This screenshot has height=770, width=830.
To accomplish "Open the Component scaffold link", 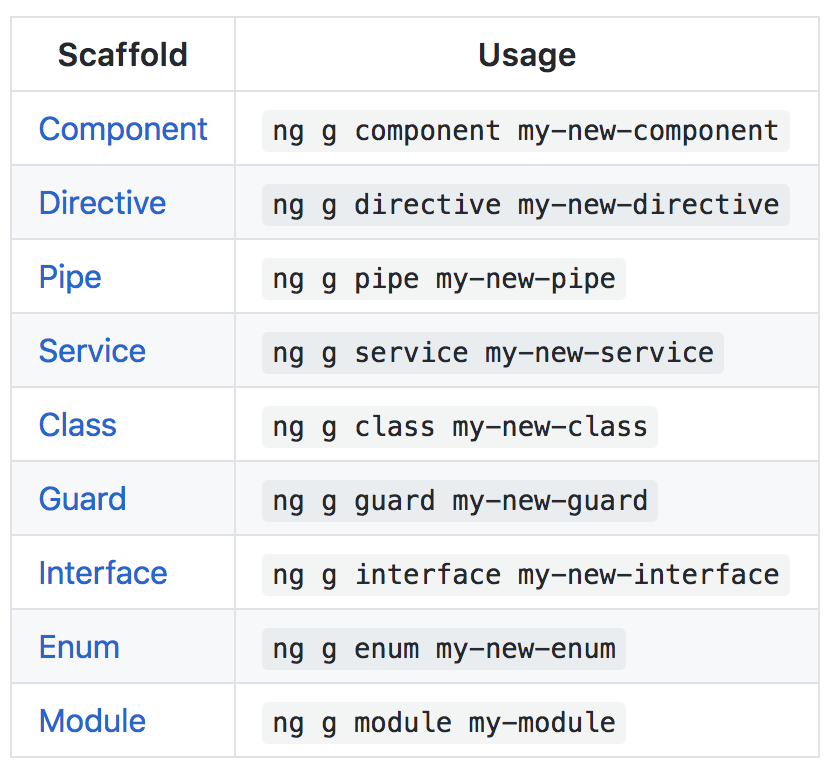I will pos(123,129).
